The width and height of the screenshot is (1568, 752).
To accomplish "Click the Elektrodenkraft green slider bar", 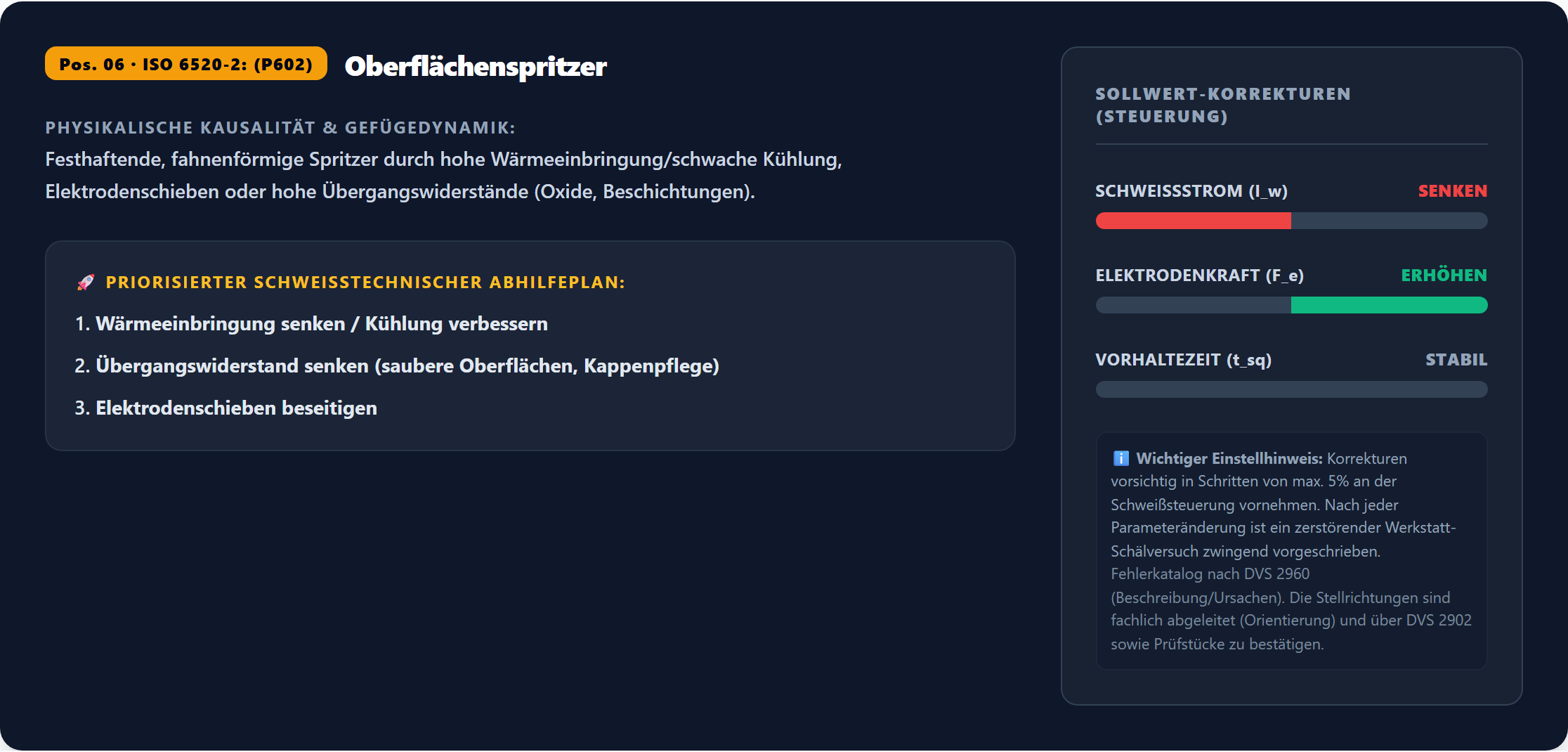I will [1291, 305].
